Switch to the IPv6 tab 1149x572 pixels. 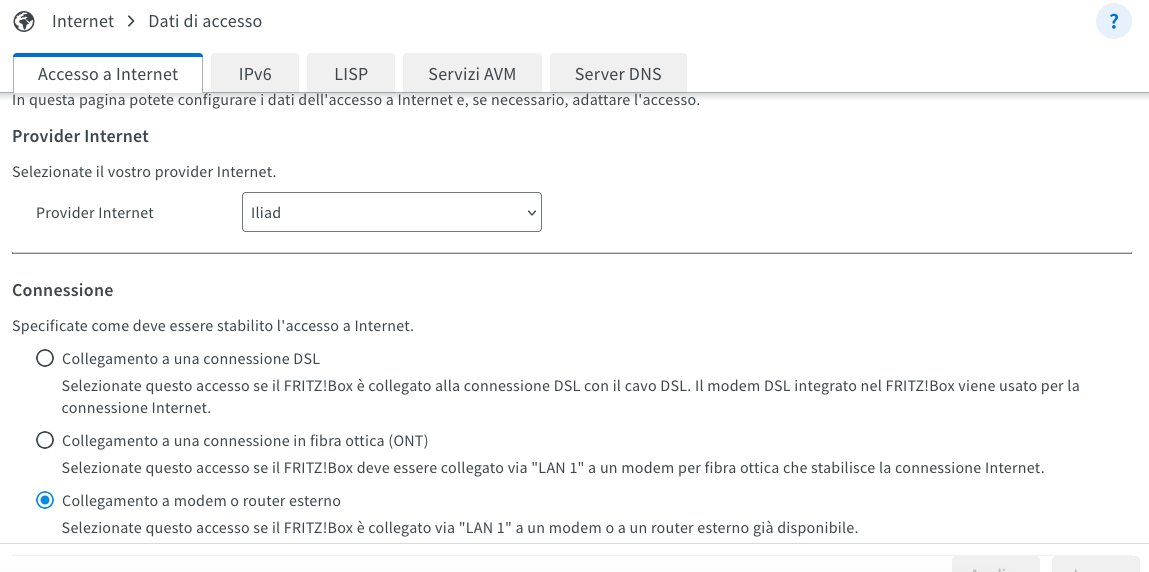(255, 74)
